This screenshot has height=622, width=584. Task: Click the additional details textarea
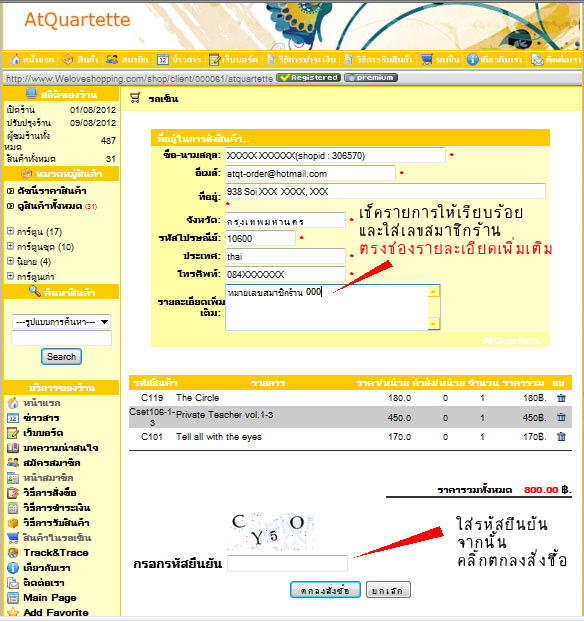click(x=332, y=307)
